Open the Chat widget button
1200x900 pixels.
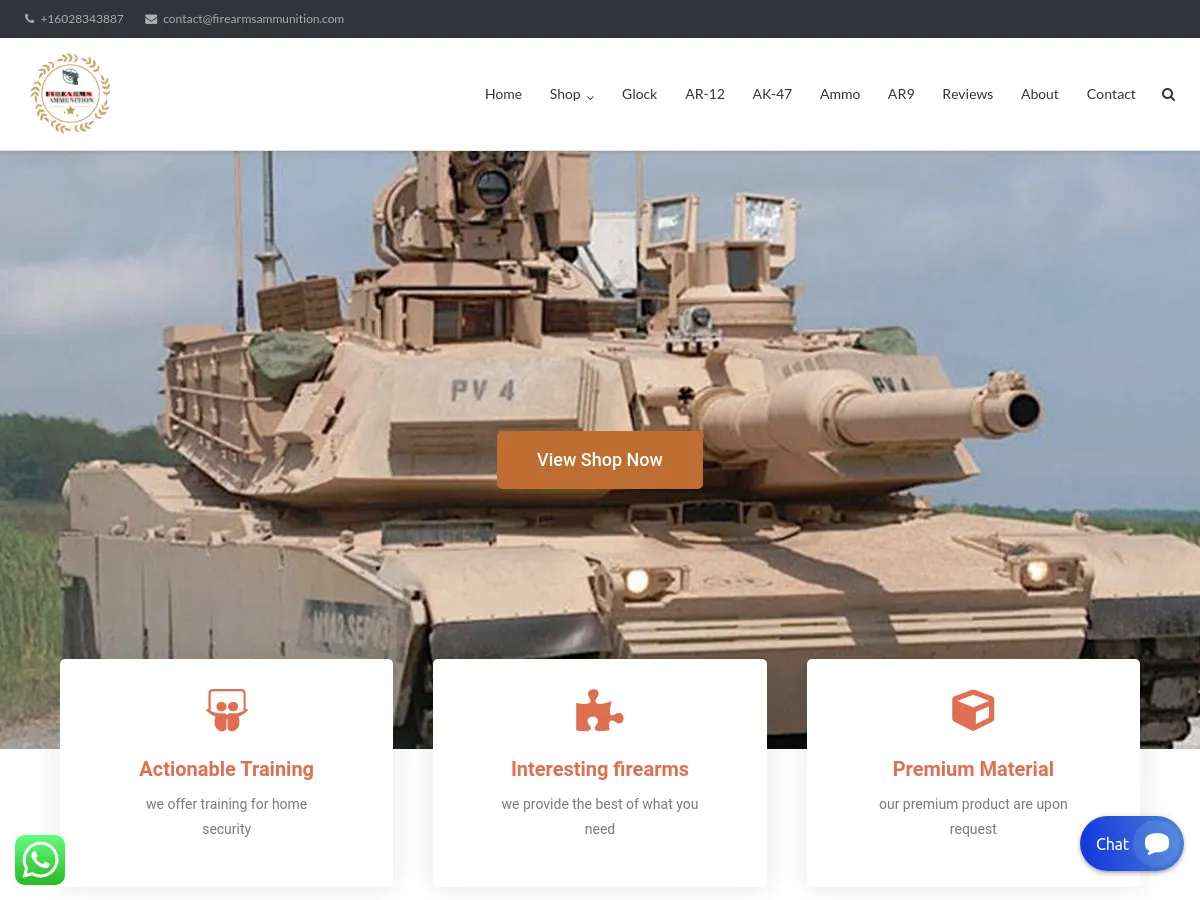tap(1131, 844)
